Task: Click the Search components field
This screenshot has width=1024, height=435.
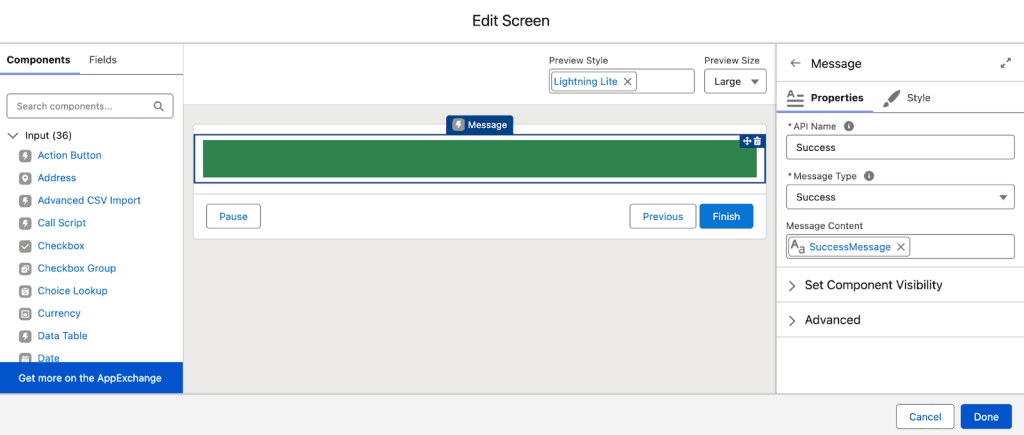Action: [x=89, y=106]
